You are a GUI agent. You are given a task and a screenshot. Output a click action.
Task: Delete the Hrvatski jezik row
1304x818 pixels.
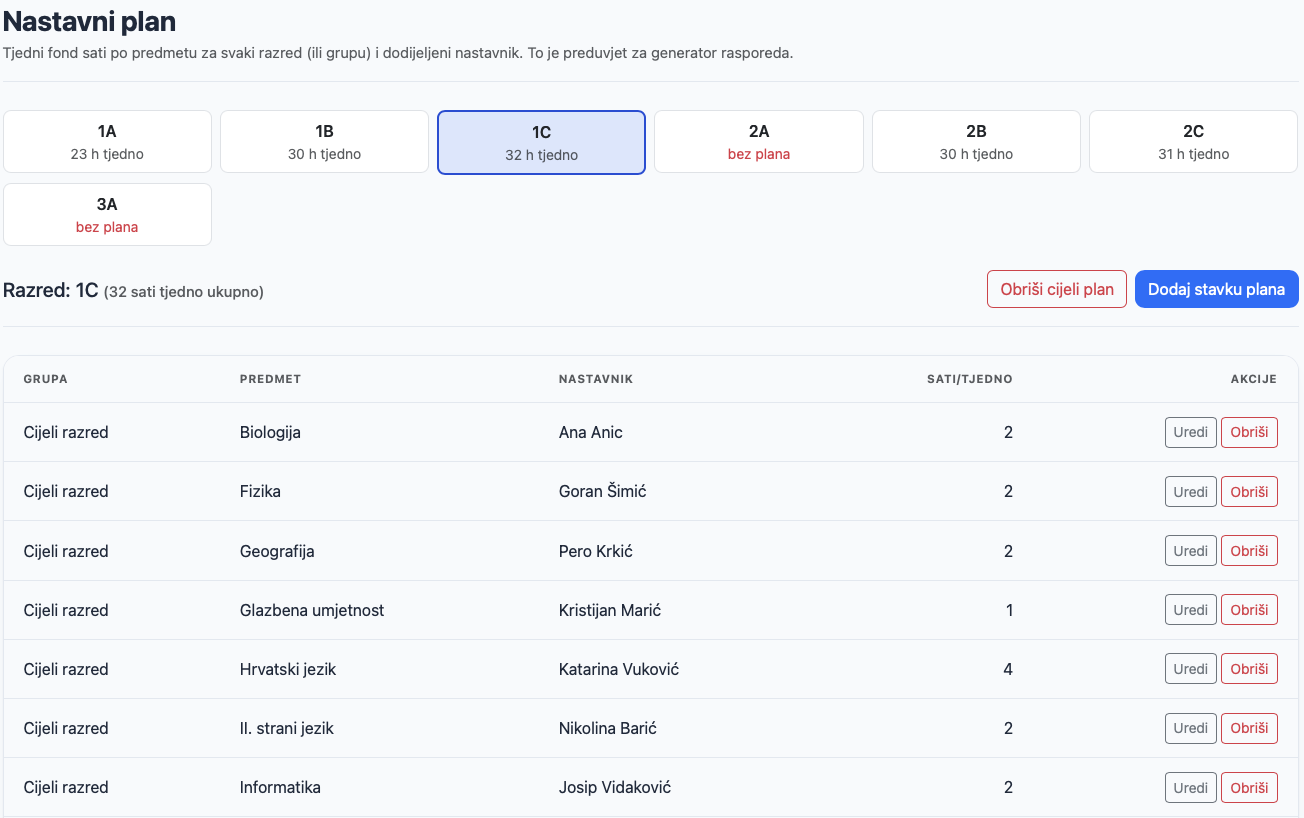click(x=1249, y=669)
